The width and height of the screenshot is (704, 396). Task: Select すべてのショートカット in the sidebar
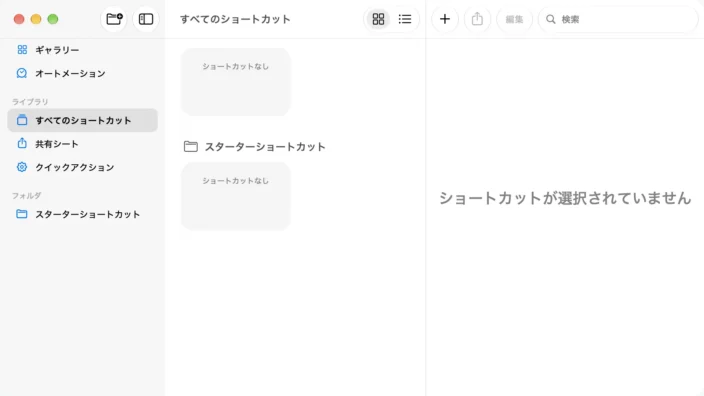pos(82,120)
